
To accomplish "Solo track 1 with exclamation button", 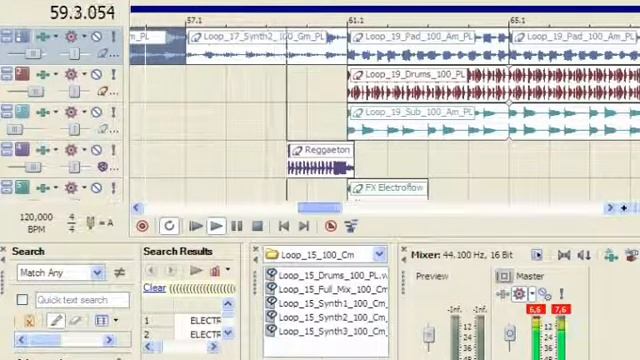I will [x=113, y=37].
